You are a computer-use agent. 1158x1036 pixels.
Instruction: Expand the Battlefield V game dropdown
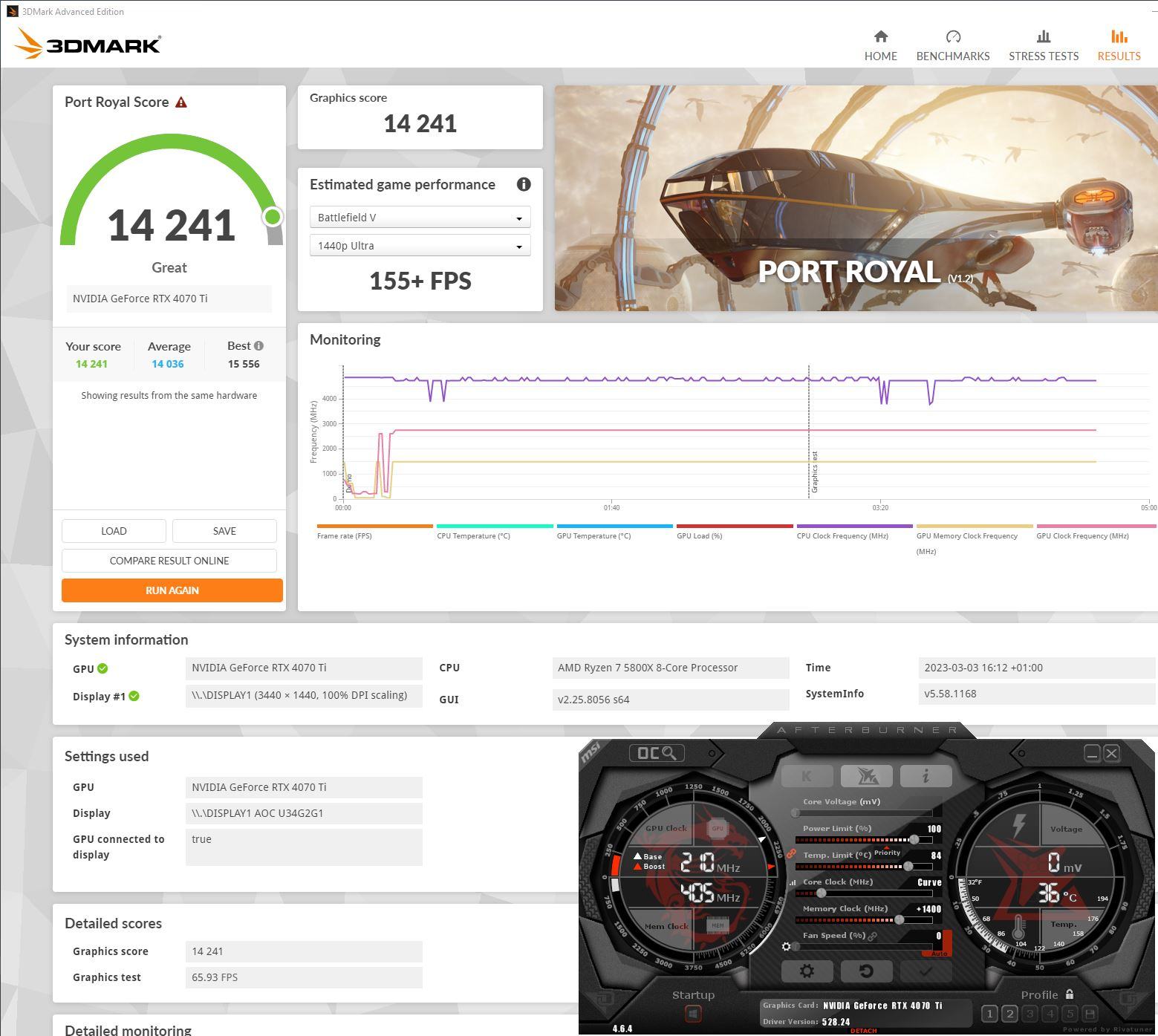420,217
